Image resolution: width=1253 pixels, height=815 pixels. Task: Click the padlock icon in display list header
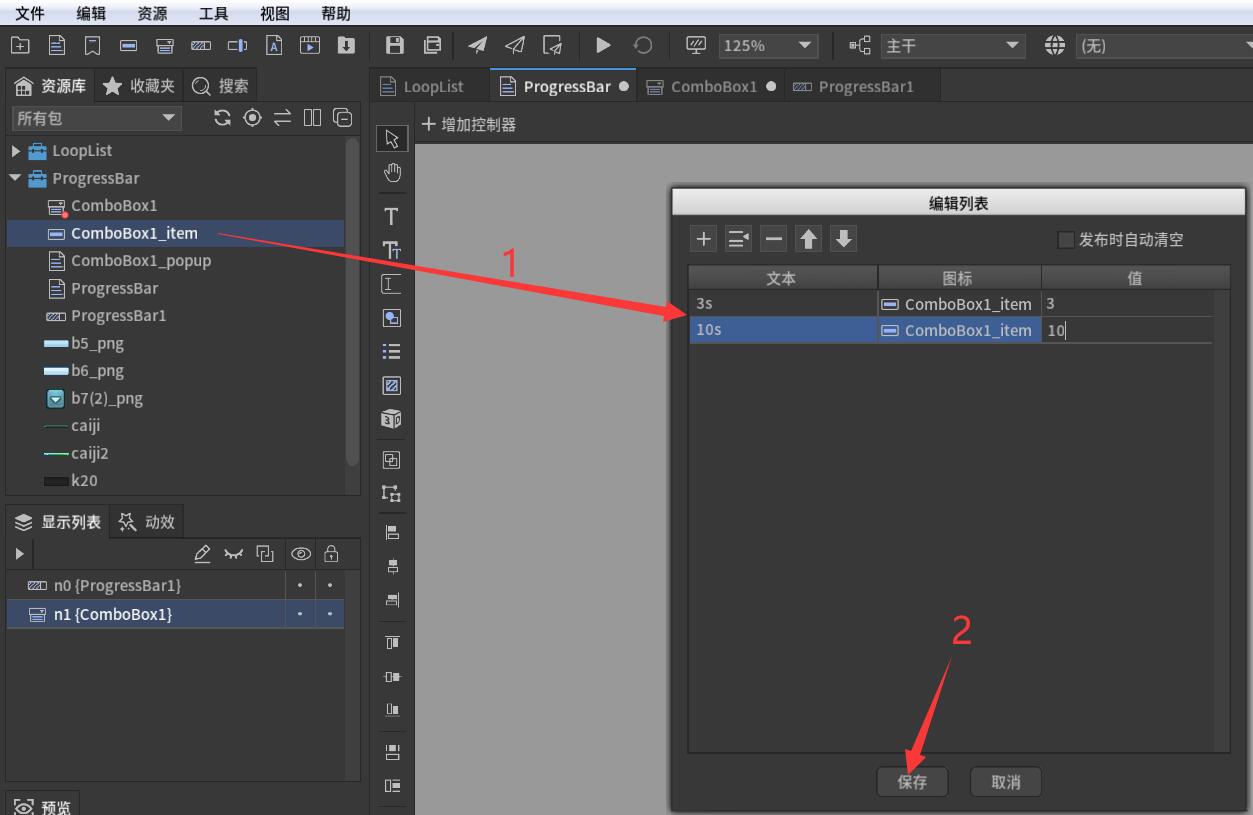331,553
